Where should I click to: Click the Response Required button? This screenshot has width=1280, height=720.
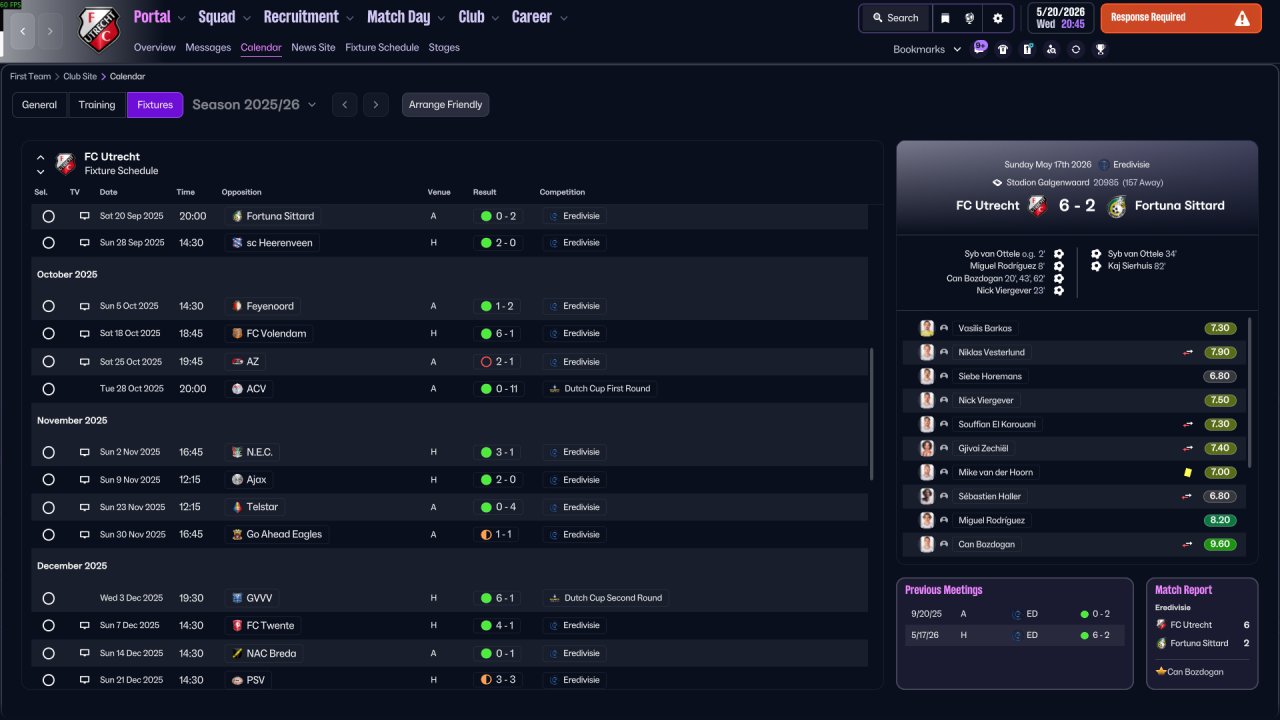coord(1181,18)
